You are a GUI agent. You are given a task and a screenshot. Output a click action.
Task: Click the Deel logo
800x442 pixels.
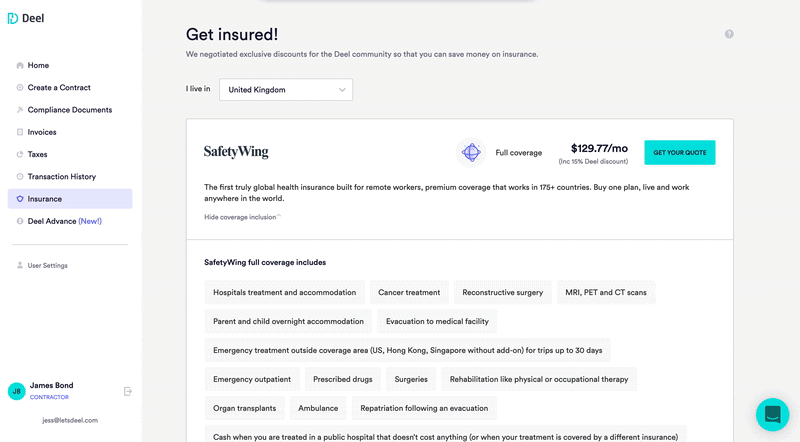(x=26, y=18)
